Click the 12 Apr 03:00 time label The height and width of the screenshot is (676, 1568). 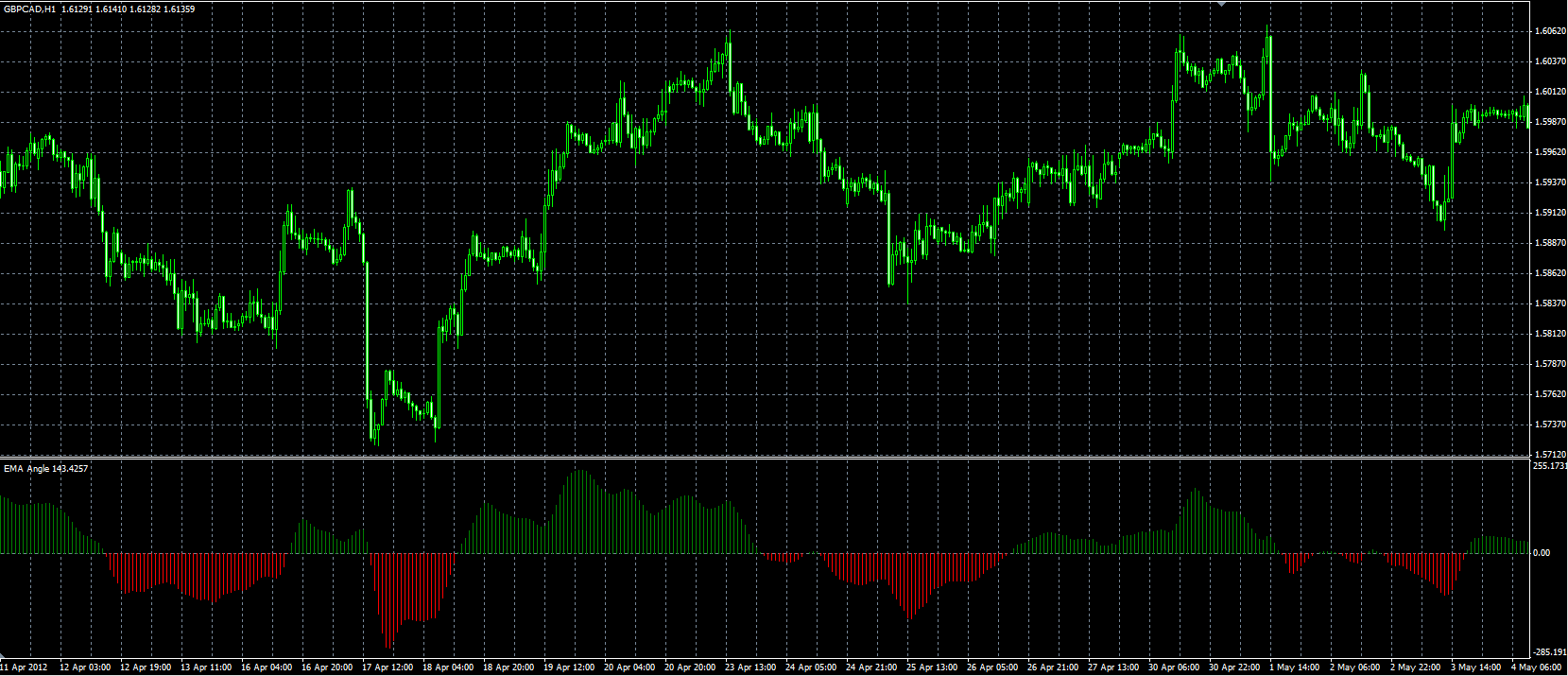click(85, 667)
